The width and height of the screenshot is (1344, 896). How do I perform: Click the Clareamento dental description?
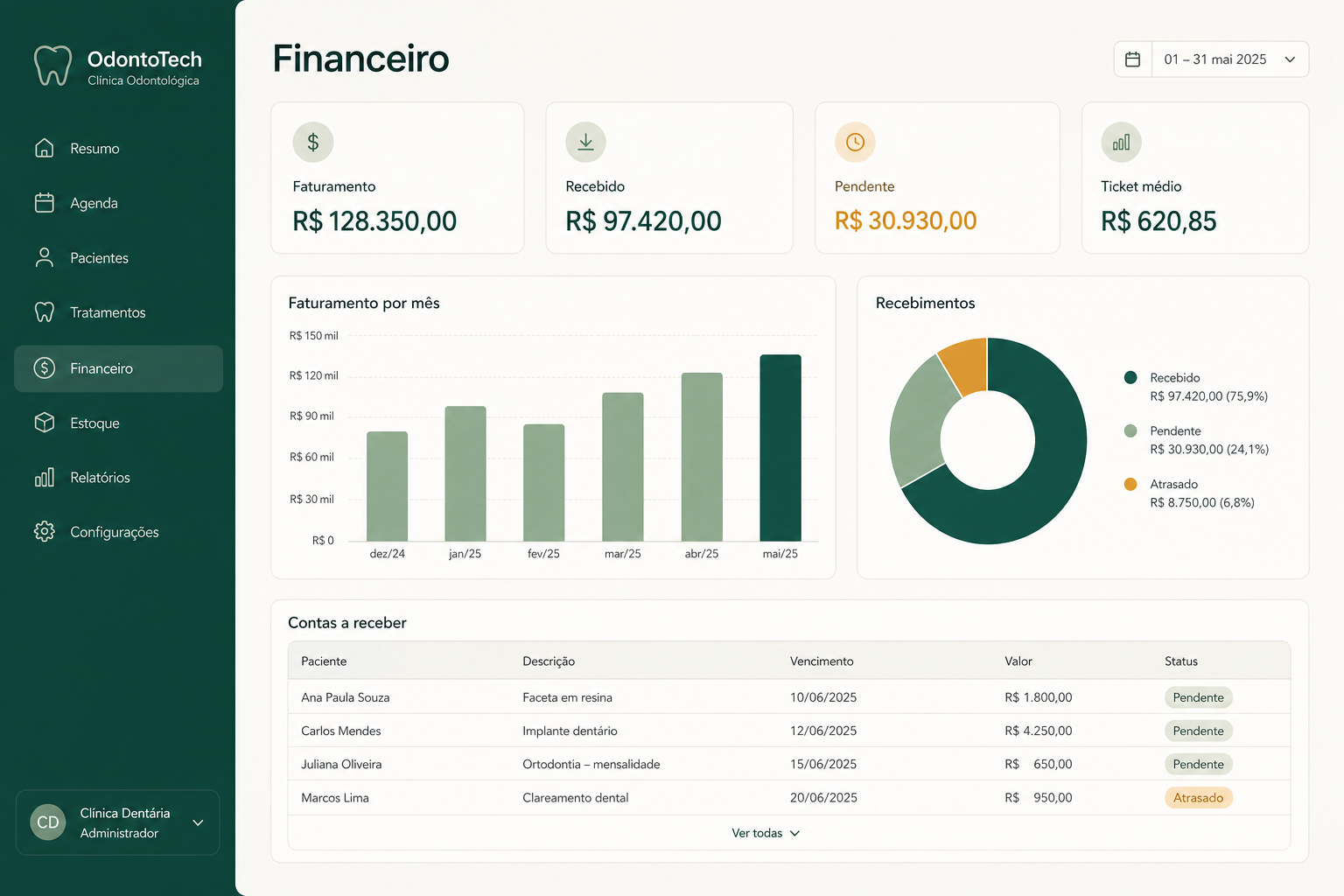576,797
